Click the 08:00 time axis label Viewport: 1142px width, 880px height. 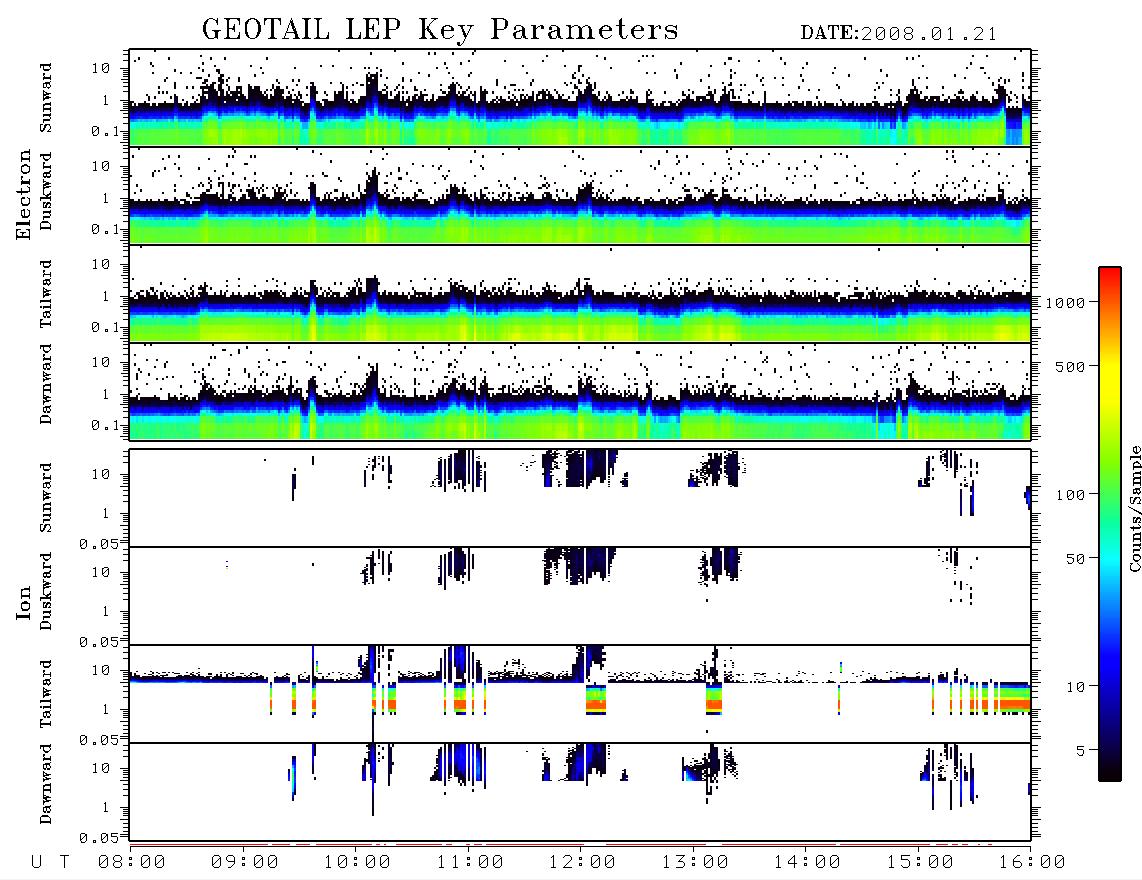click(132, 863)
